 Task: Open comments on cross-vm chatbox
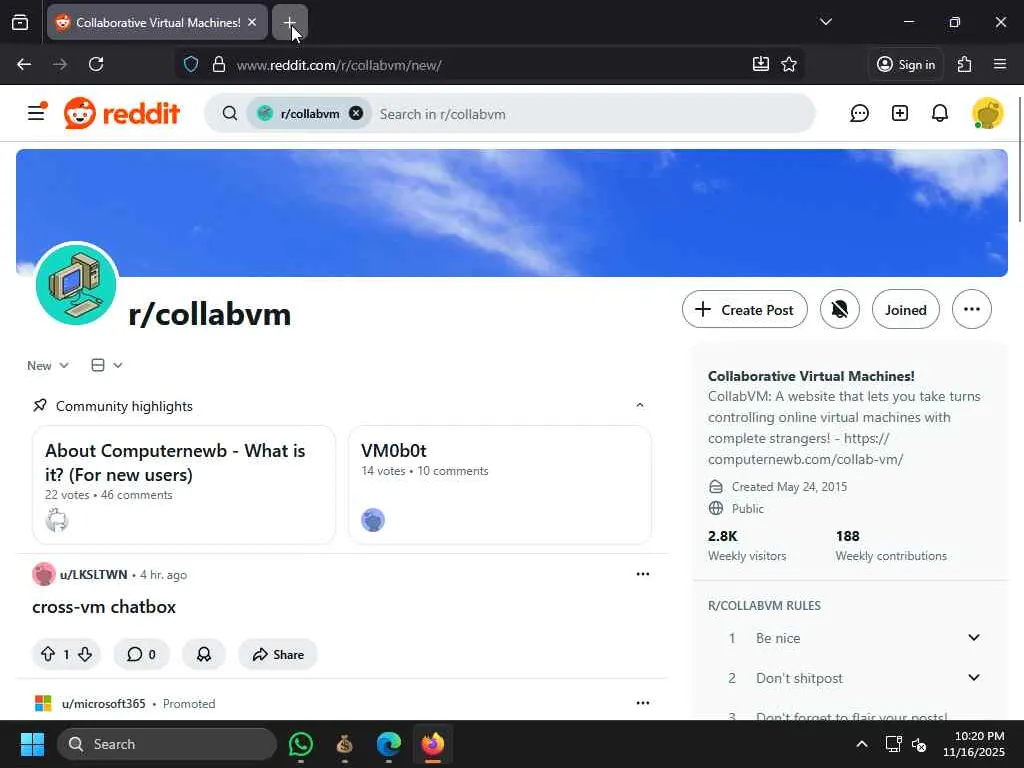click(x=141, y=654)
